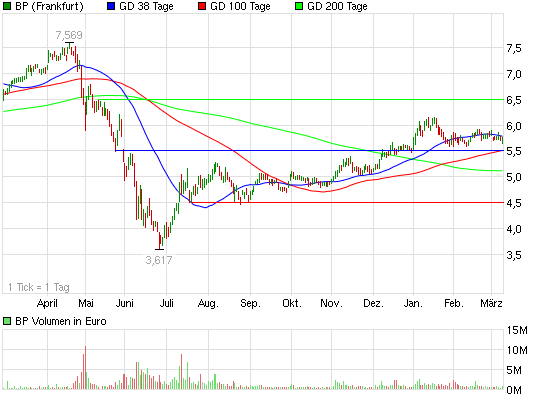Click the '10M' volume axis label

pyautogui.click(x=517, y=350)
